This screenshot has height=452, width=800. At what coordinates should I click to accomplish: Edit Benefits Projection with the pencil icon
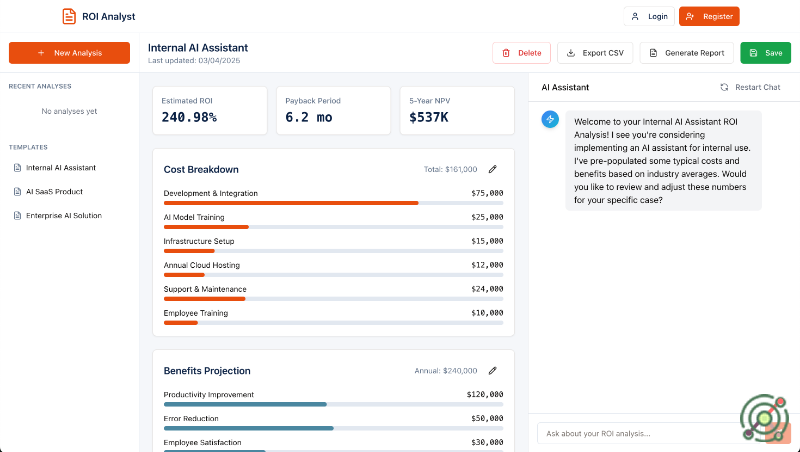[x=492, y=370]
